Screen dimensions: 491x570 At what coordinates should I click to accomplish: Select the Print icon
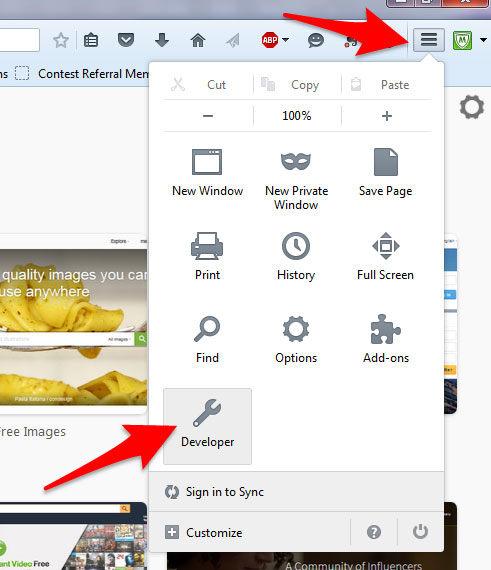pos(207,246)
